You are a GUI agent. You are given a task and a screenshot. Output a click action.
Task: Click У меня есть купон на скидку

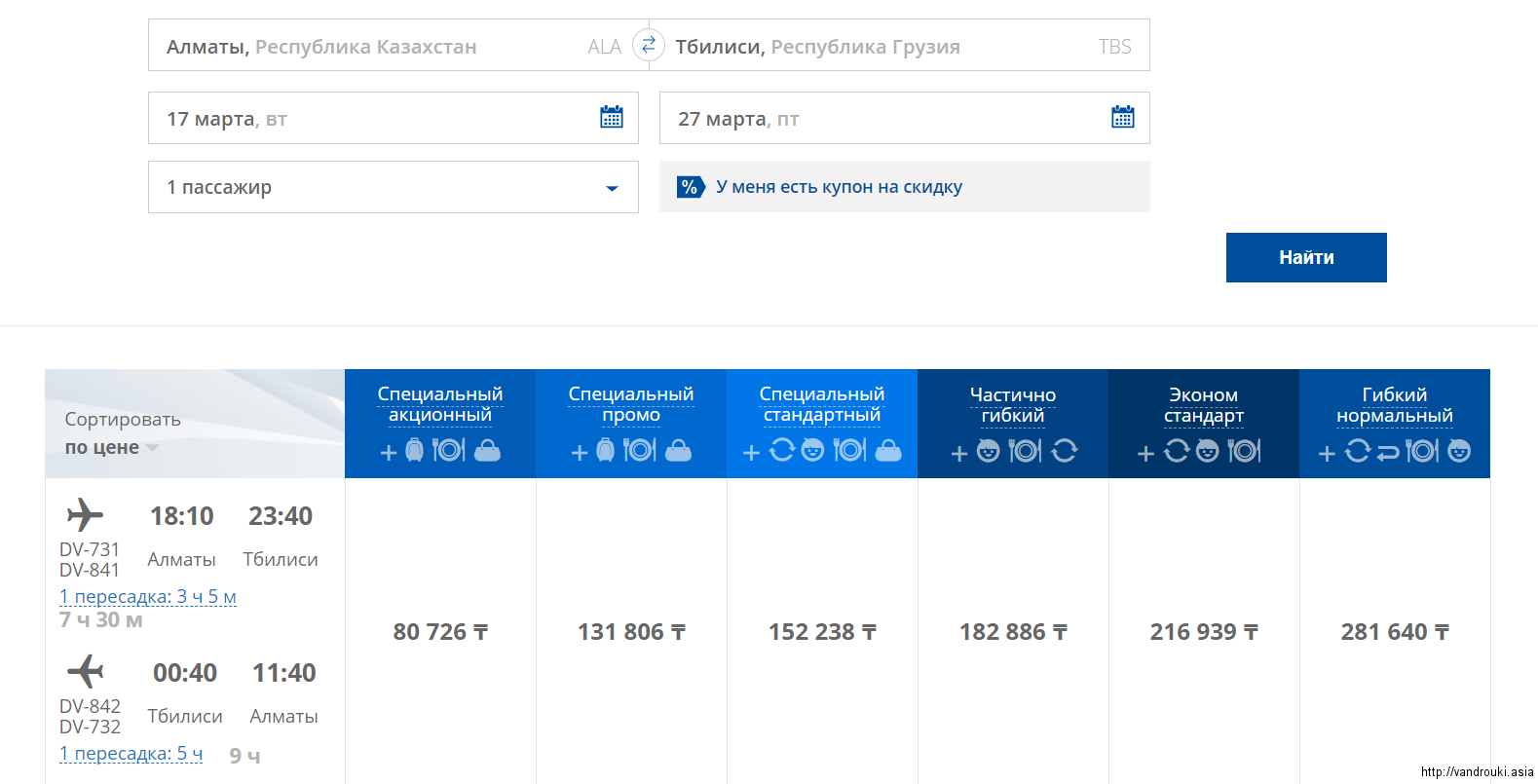point(839,187)
